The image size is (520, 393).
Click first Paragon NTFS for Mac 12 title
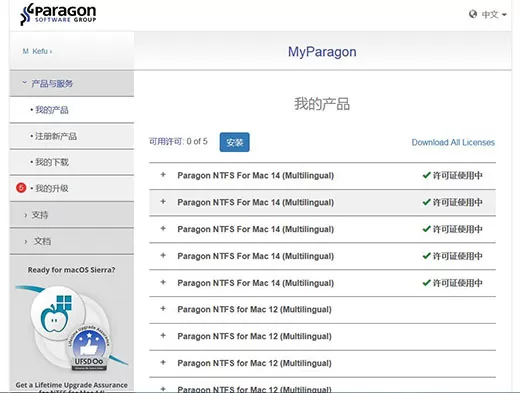(x=254, y=310)
